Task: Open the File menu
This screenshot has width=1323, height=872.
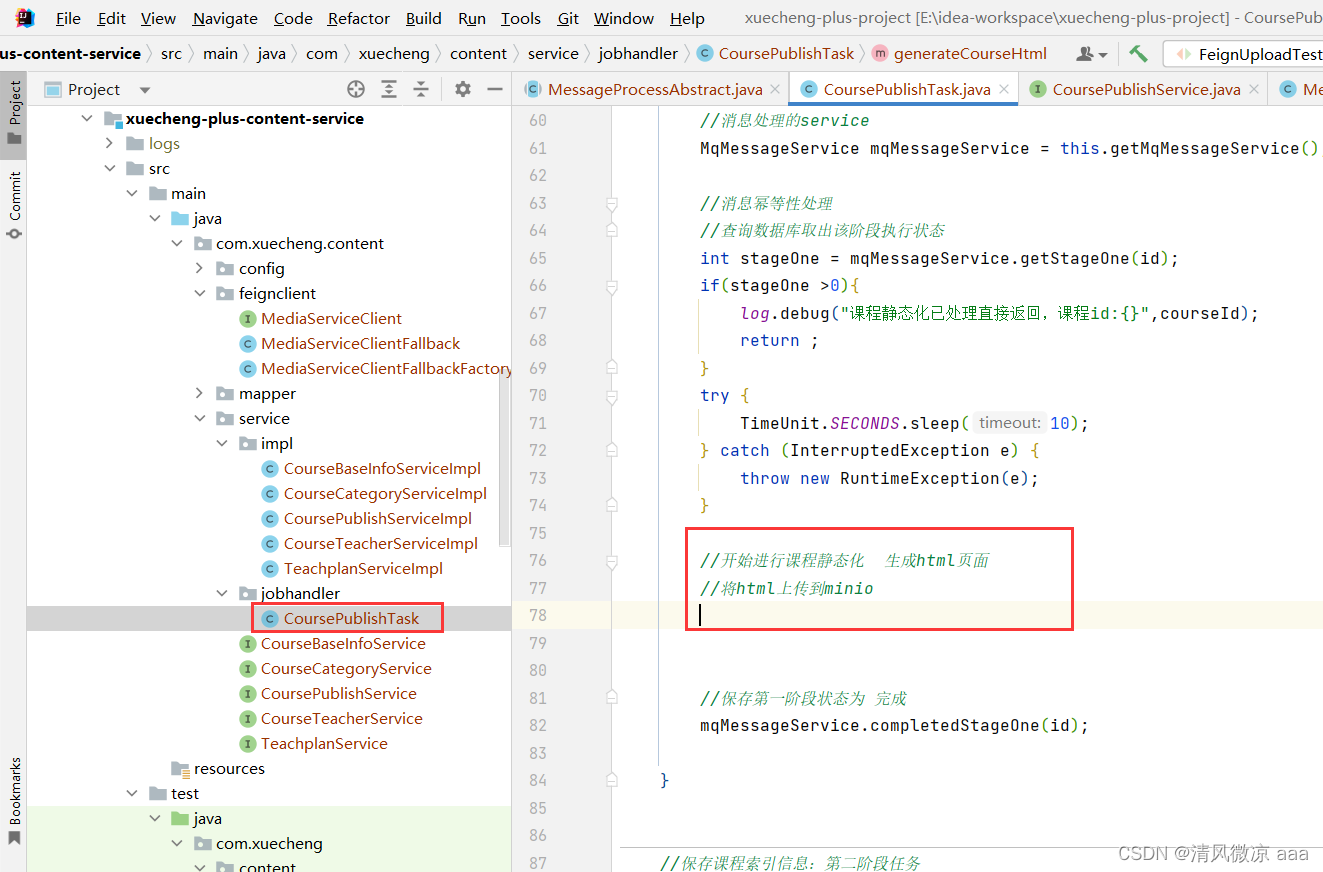Action: [68, 18]
